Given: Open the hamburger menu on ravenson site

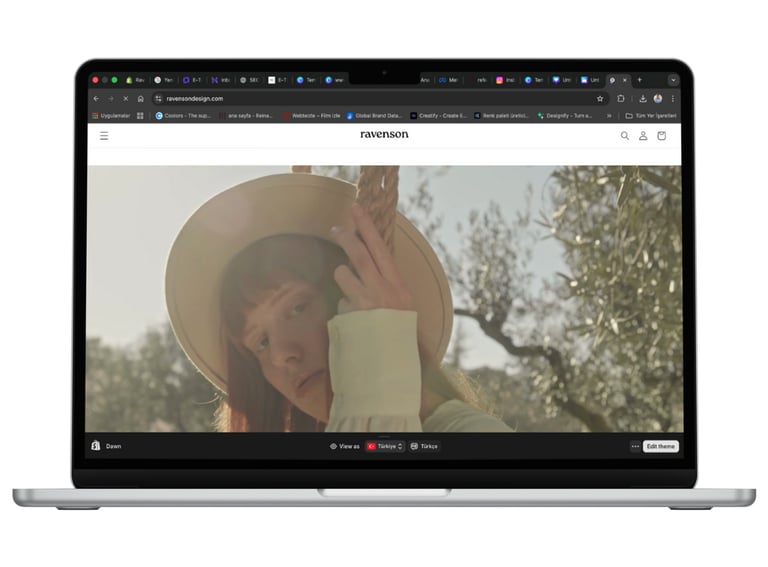Looking at the screenshot, I should [x=104, y=136].
